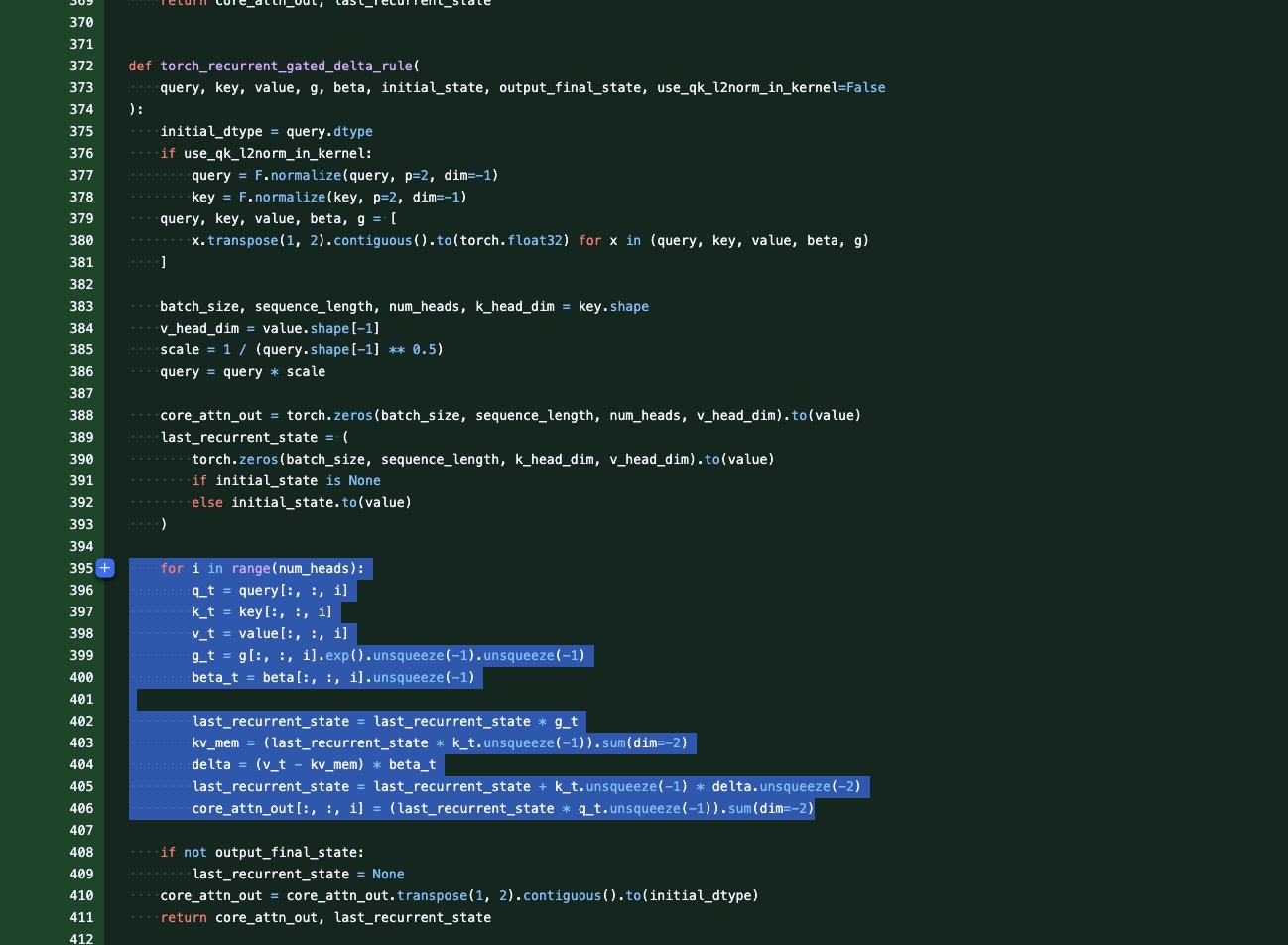
Task: Select line number 406
Action: (x=81, y=808)
